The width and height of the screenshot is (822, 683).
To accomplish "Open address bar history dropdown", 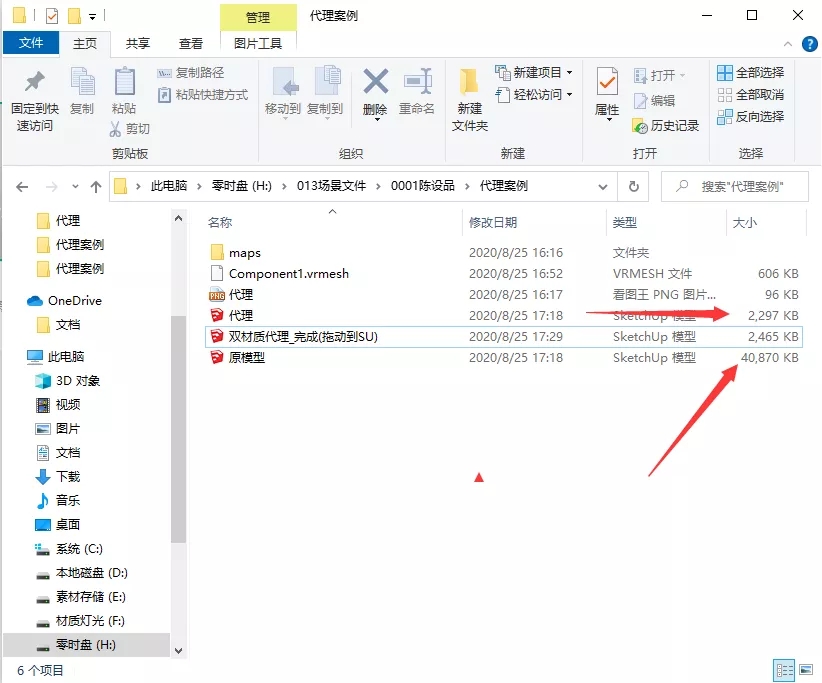I will pyautogui.click(x=602, y=186).
